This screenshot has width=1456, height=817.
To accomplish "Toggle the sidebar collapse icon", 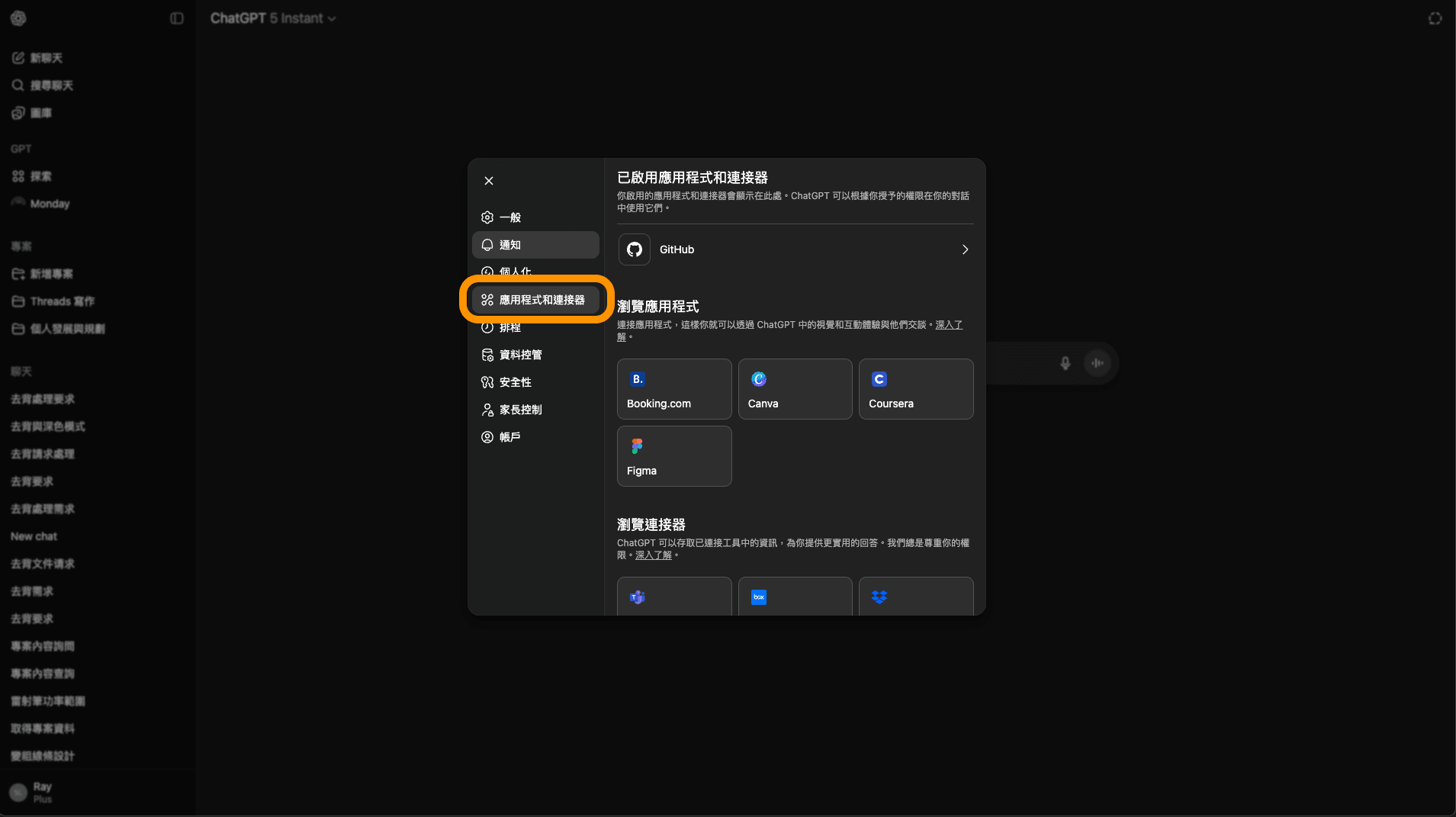I will [176, 18].
